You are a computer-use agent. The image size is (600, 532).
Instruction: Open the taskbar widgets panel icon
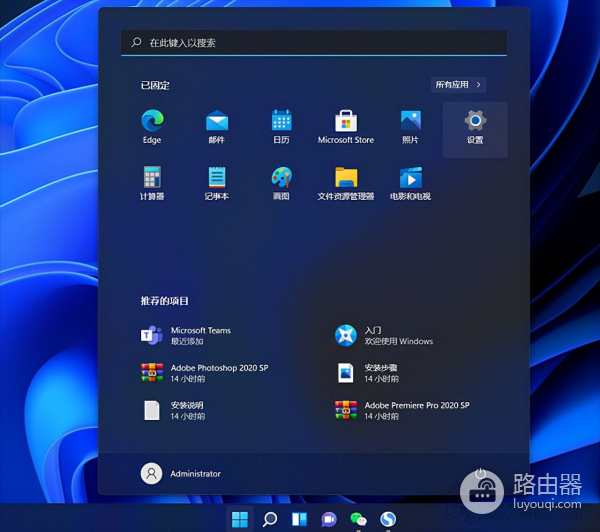[x=299, y=519]
